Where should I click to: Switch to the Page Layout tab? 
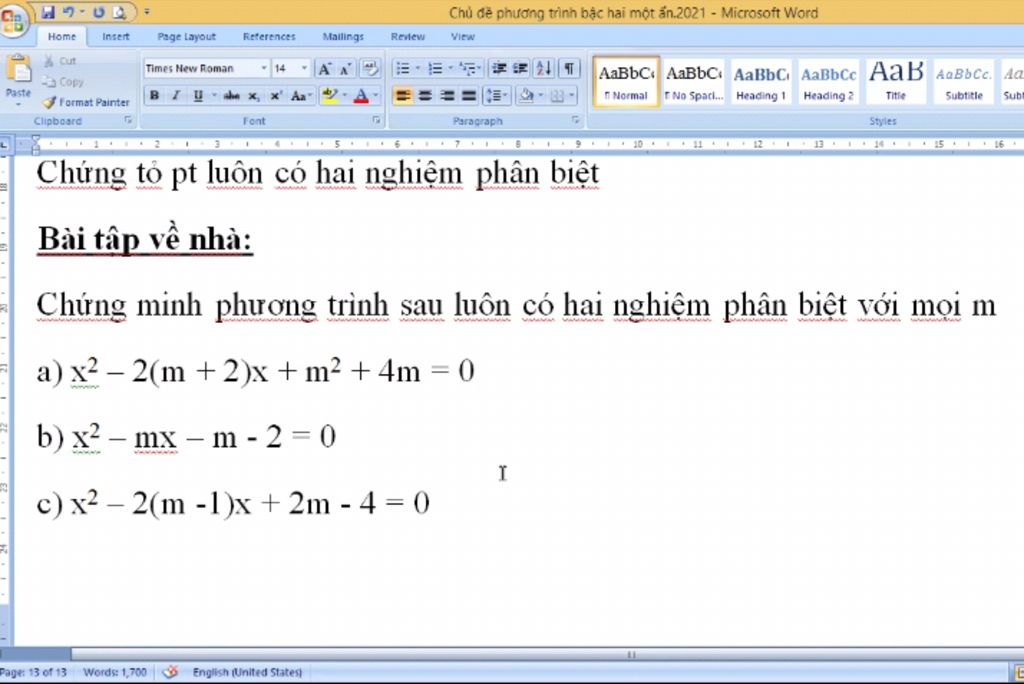(x=186, y=37)
